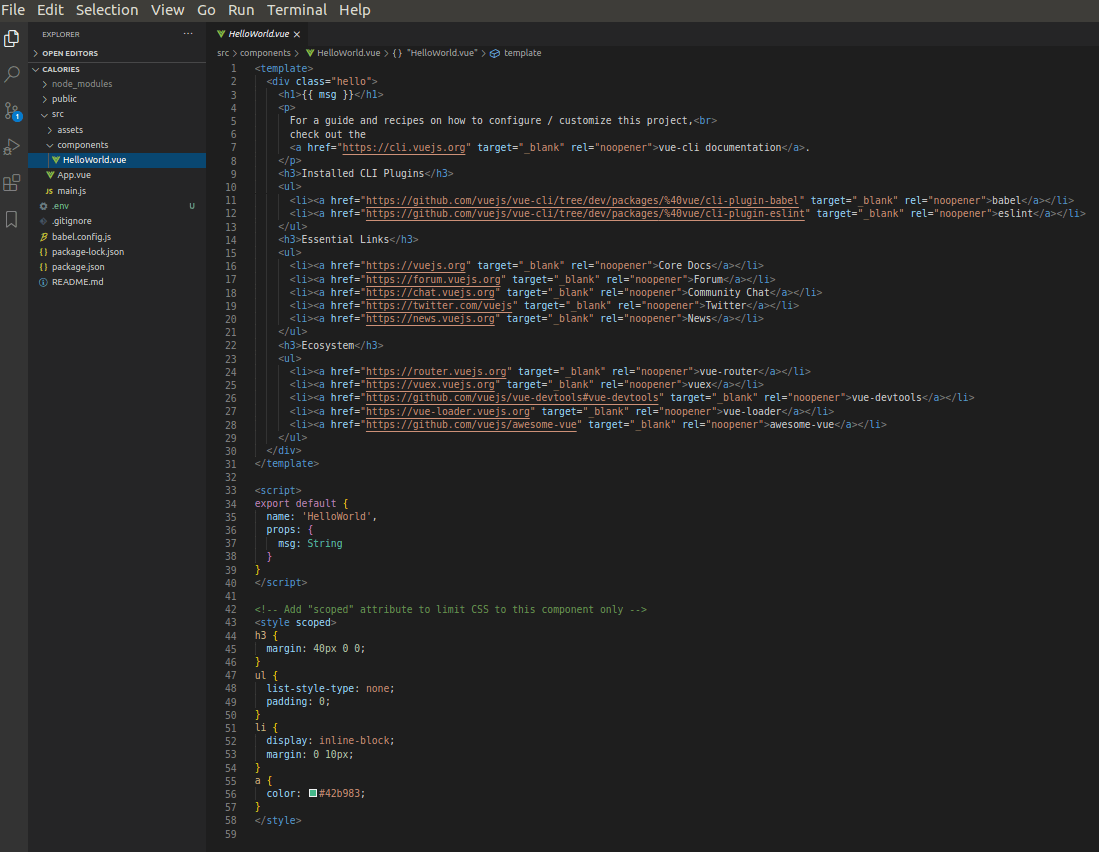Collapse the CALORIES workspace folder

36,69
